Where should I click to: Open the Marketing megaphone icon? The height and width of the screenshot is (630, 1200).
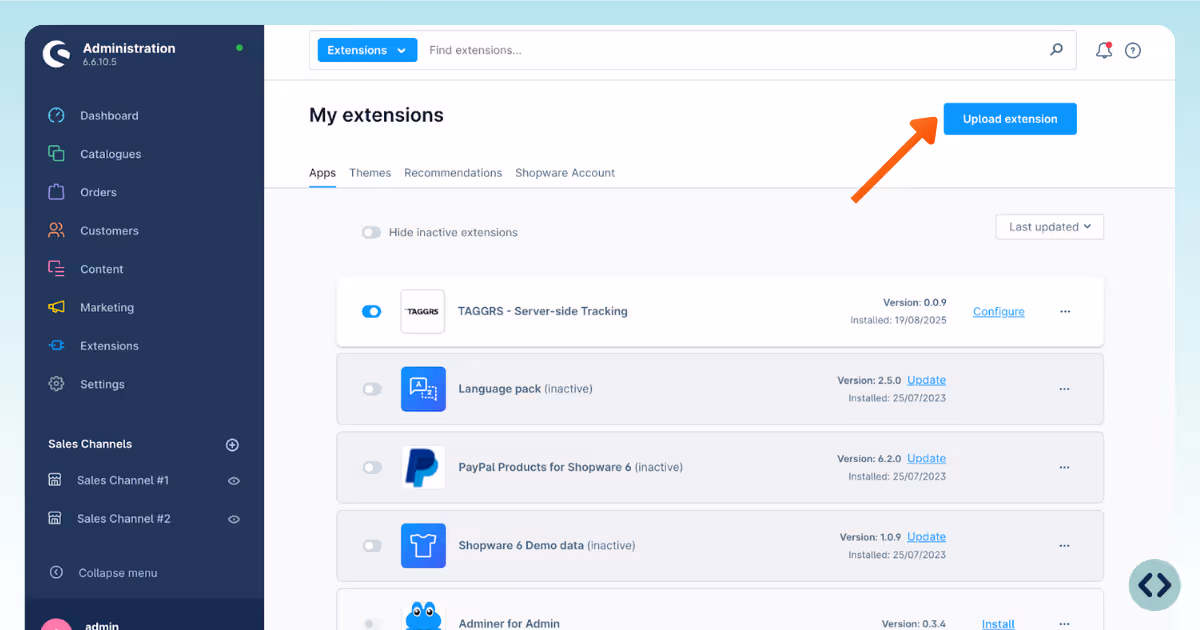point(56,307)
